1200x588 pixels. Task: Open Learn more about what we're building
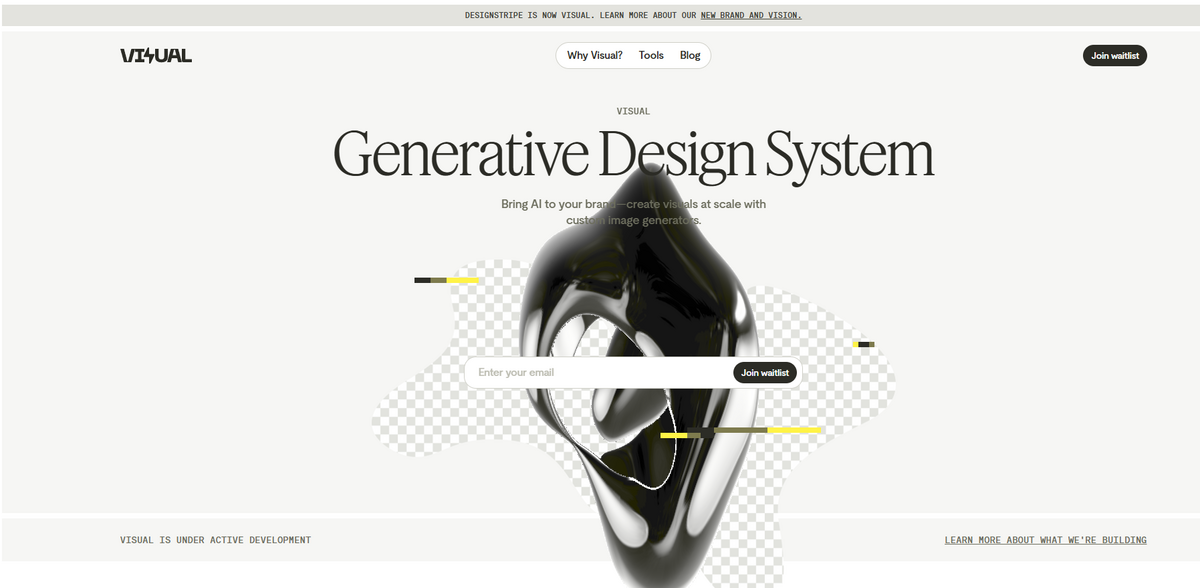(1046, 540)
